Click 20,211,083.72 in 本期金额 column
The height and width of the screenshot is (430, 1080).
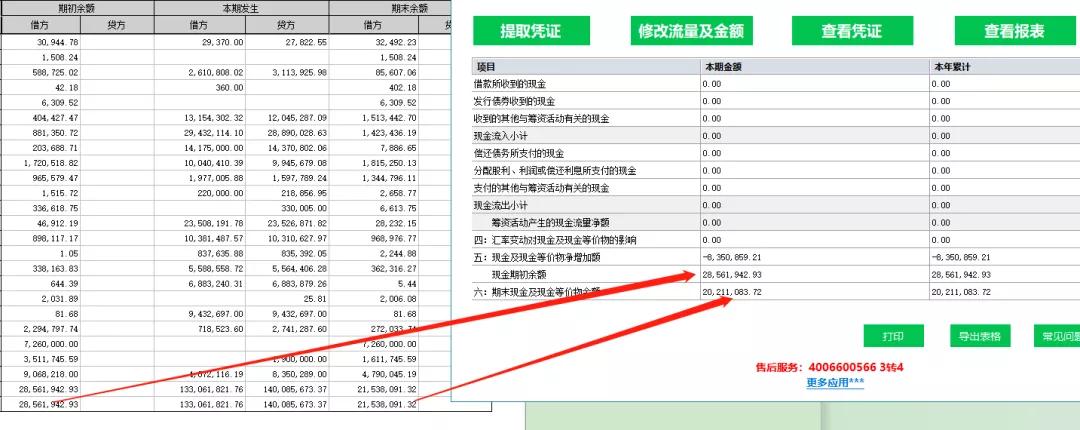[732, 292]
